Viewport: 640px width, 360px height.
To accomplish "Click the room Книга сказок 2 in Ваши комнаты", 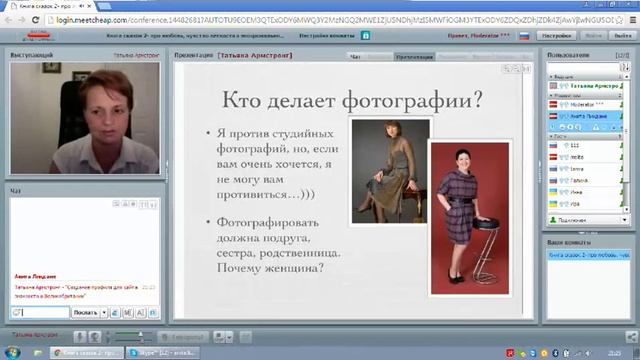I will [x=589, y=255].
